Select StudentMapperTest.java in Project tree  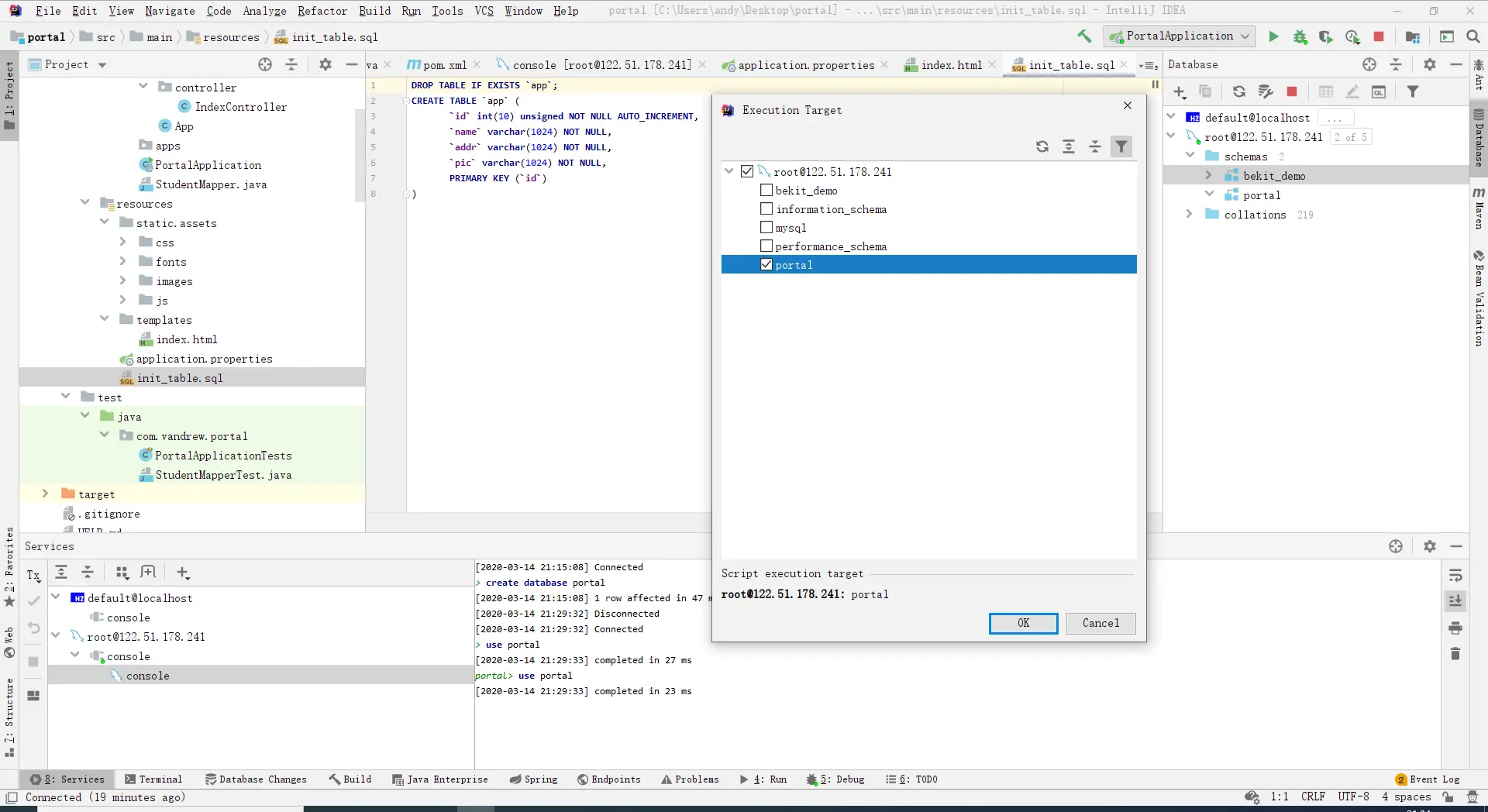[223, 475]
